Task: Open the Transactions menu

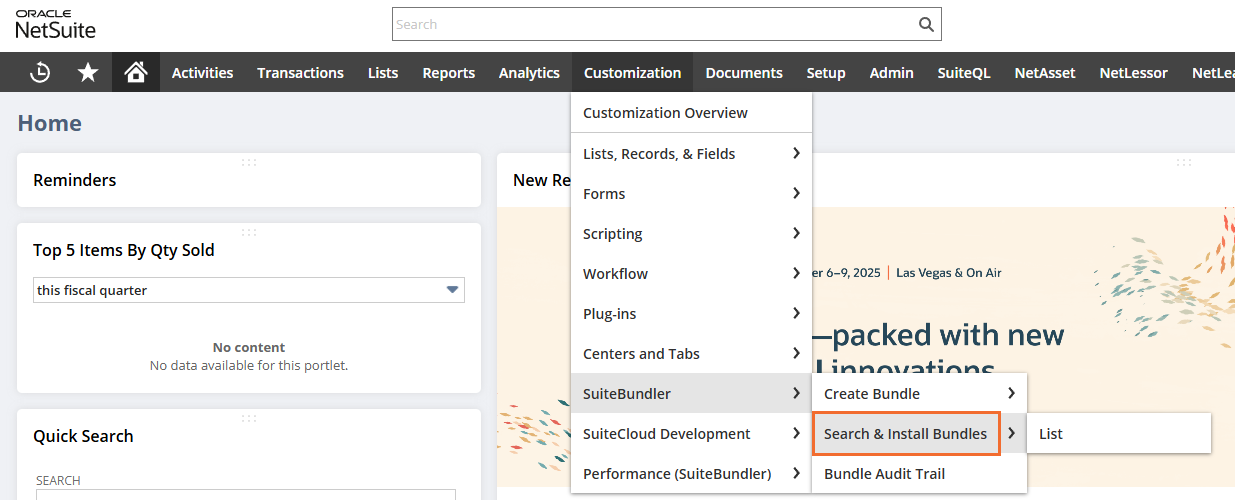Action: [300, 72]
